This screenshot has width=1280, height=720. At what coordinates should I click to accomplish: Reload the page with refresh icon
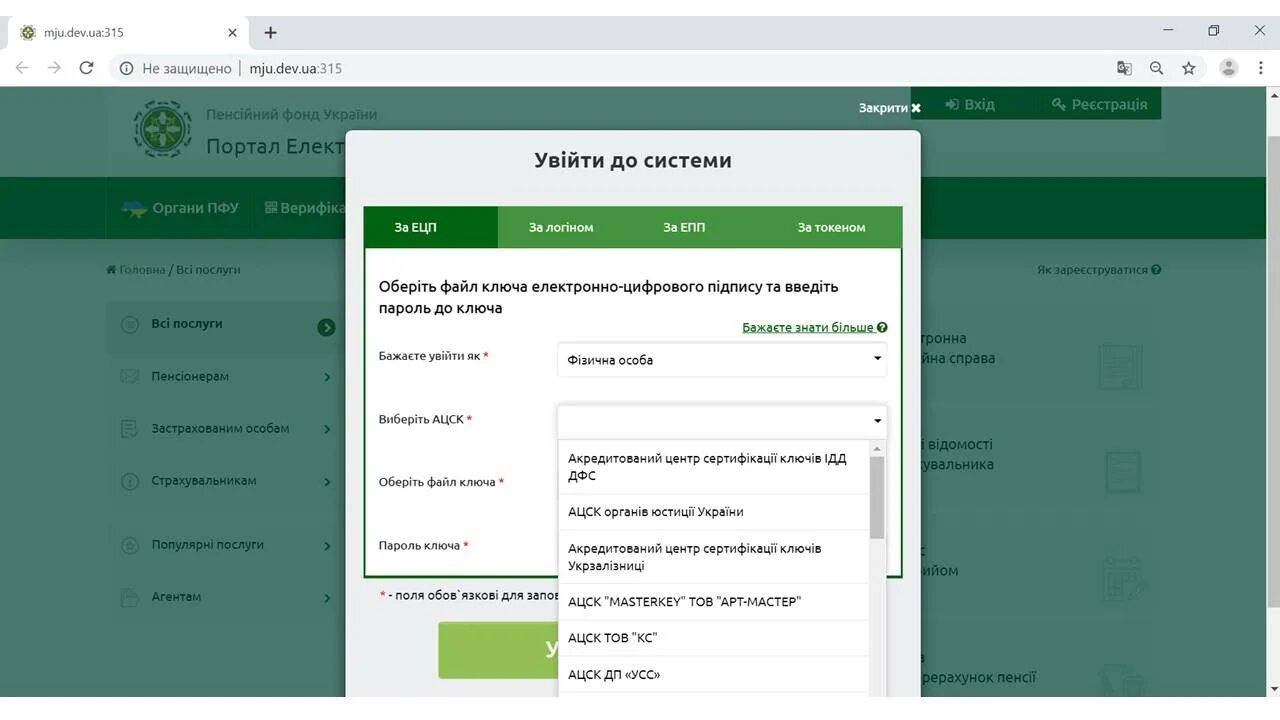[x=86, y=68]
